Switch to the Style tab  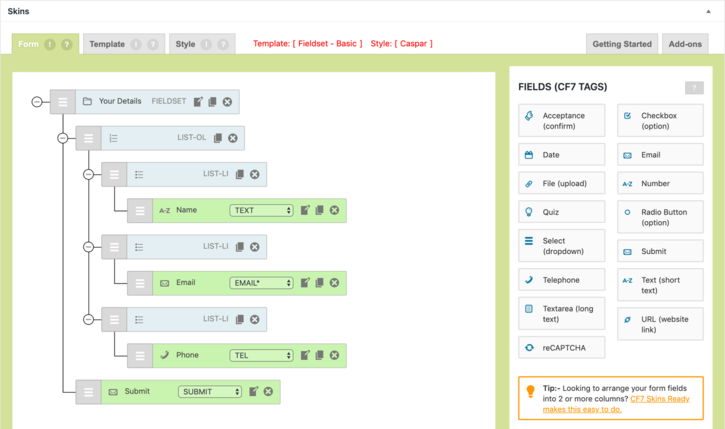coord(186,44)
